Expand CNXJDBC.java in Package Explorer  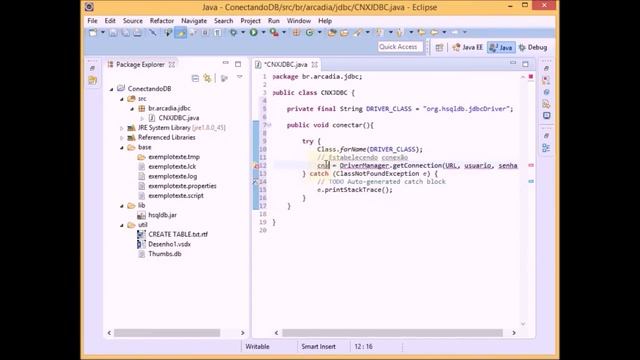tap(142, 118)
